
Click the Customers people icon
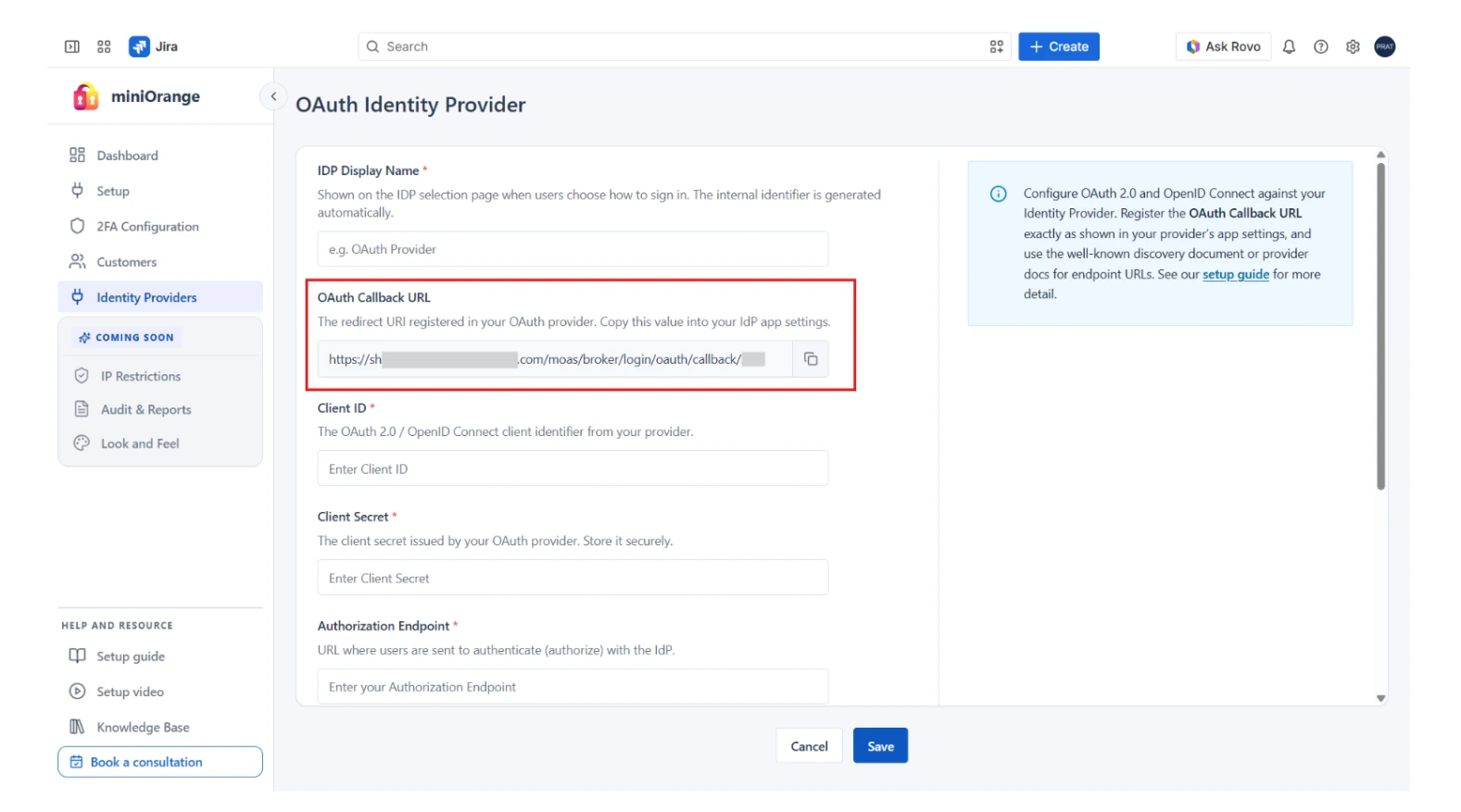(78, 261)
